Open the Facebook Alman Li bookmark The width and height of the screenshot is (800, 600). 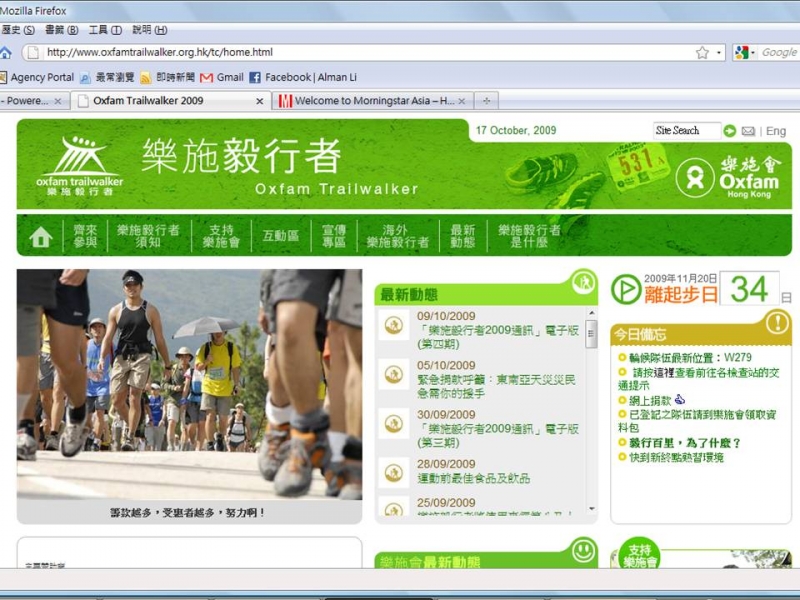pyautogui.click(x=303, y=77)
